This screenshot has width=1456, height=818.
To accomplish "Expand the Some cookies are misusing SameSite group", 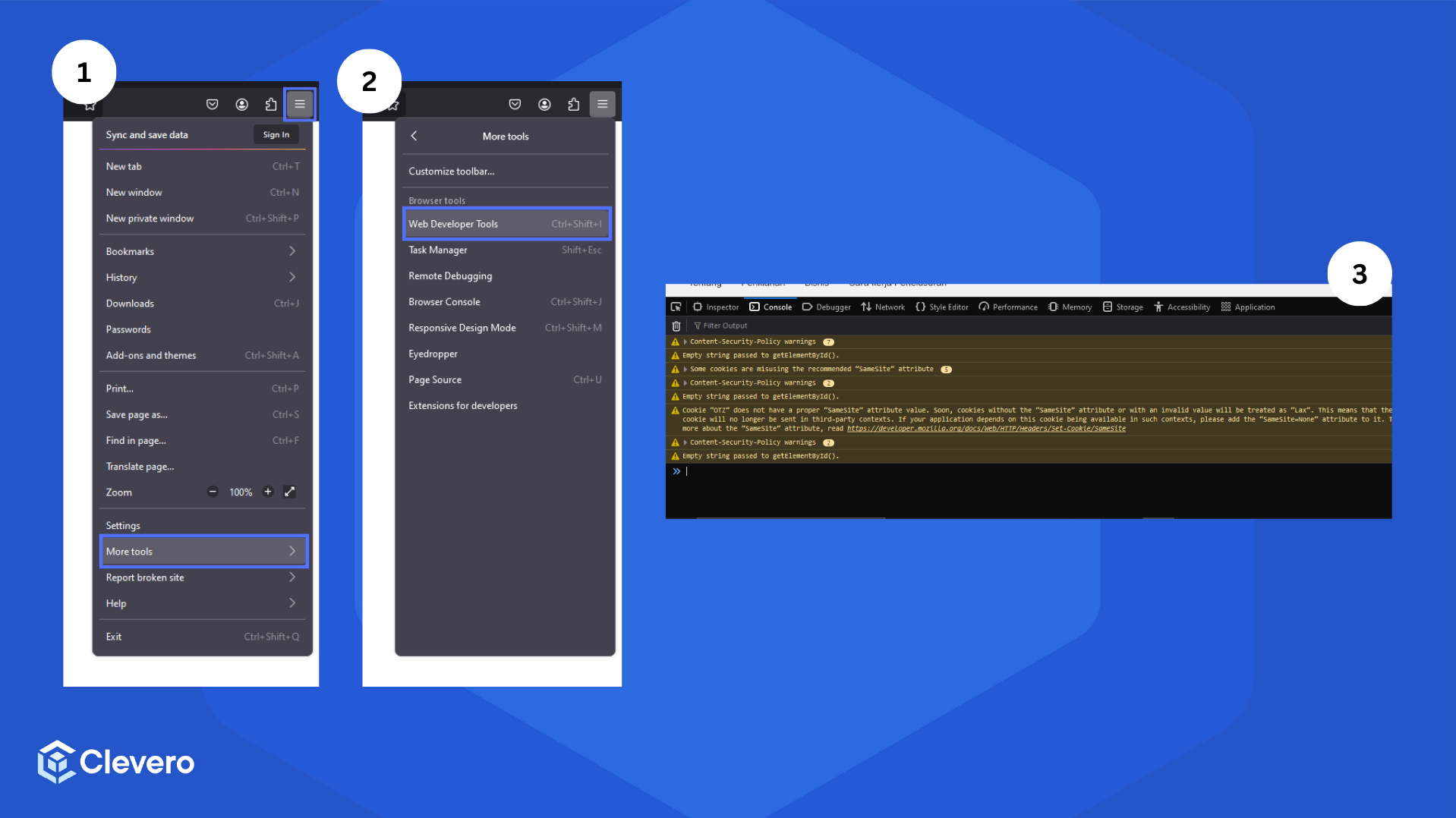I will point(685,370).
